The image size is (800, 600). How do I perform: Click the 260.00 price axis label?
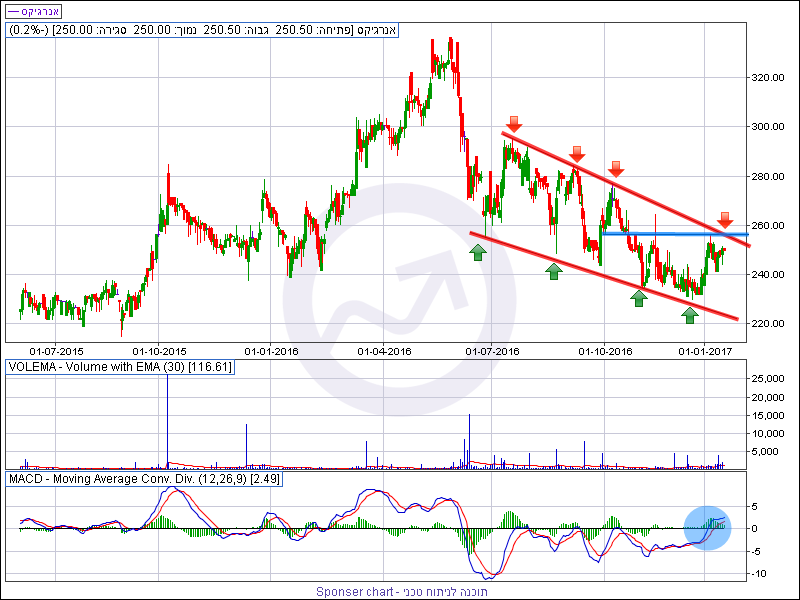click(768, 226)
